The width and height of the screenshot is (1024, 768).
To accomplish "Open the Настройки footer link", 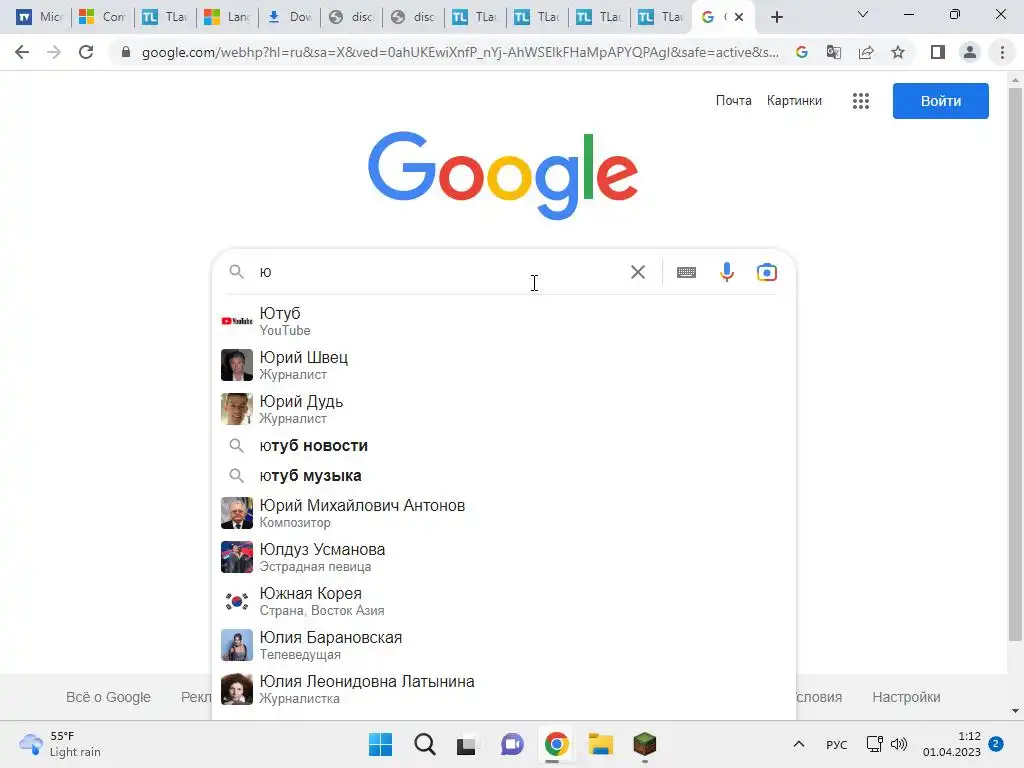I will click(x=906, y=697).
